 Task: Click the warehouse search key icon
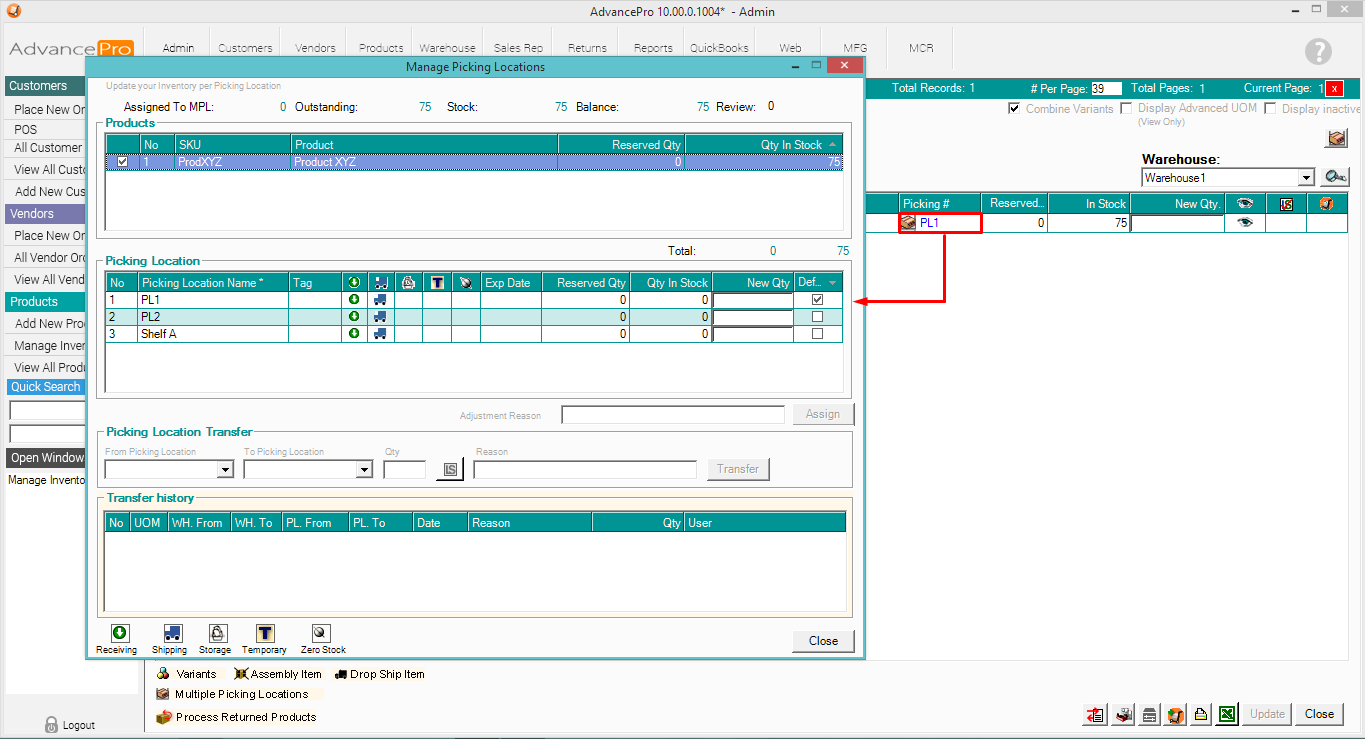[1335, 177]
